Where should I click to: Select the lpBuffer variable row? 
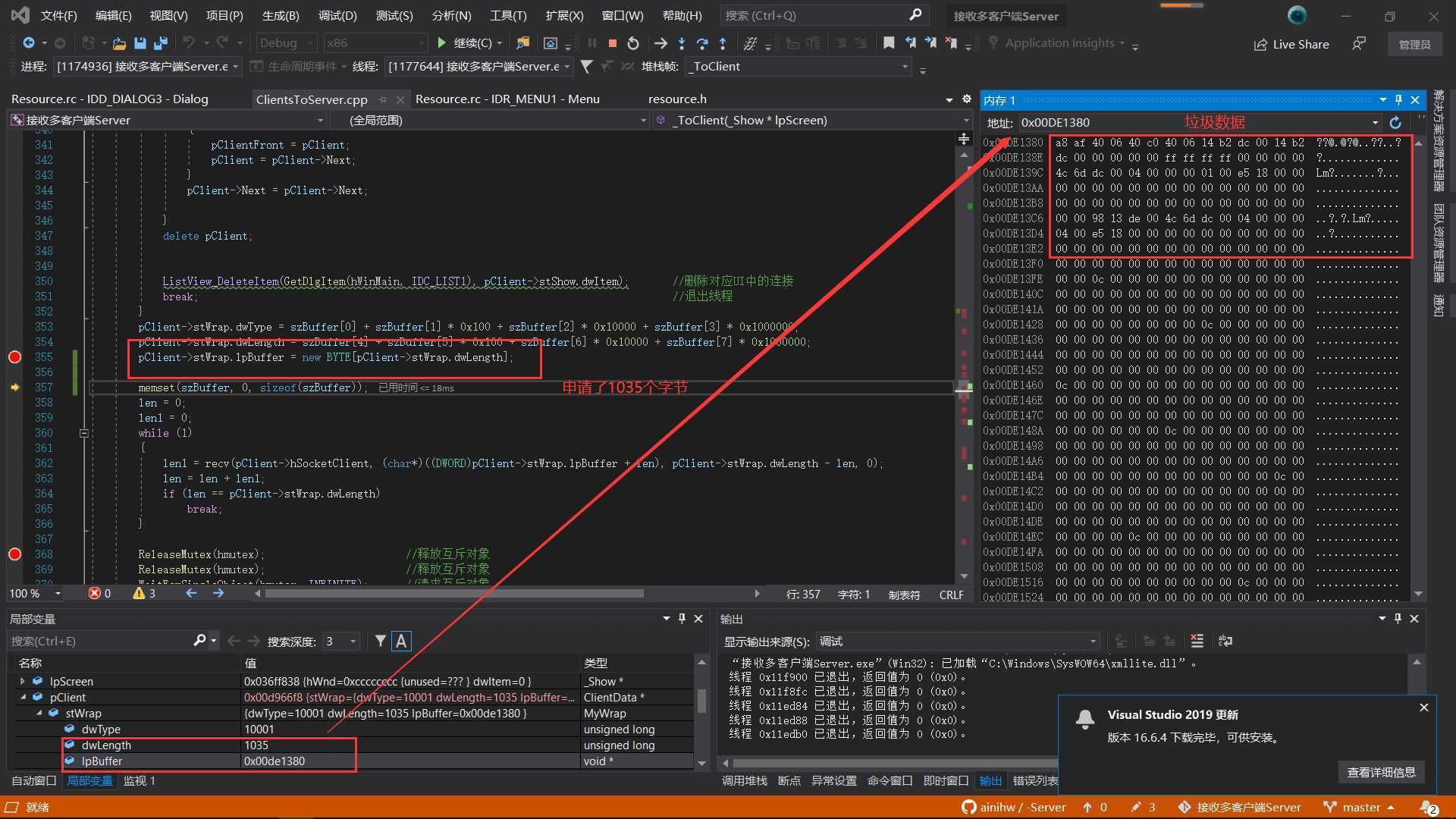(353, 761)
